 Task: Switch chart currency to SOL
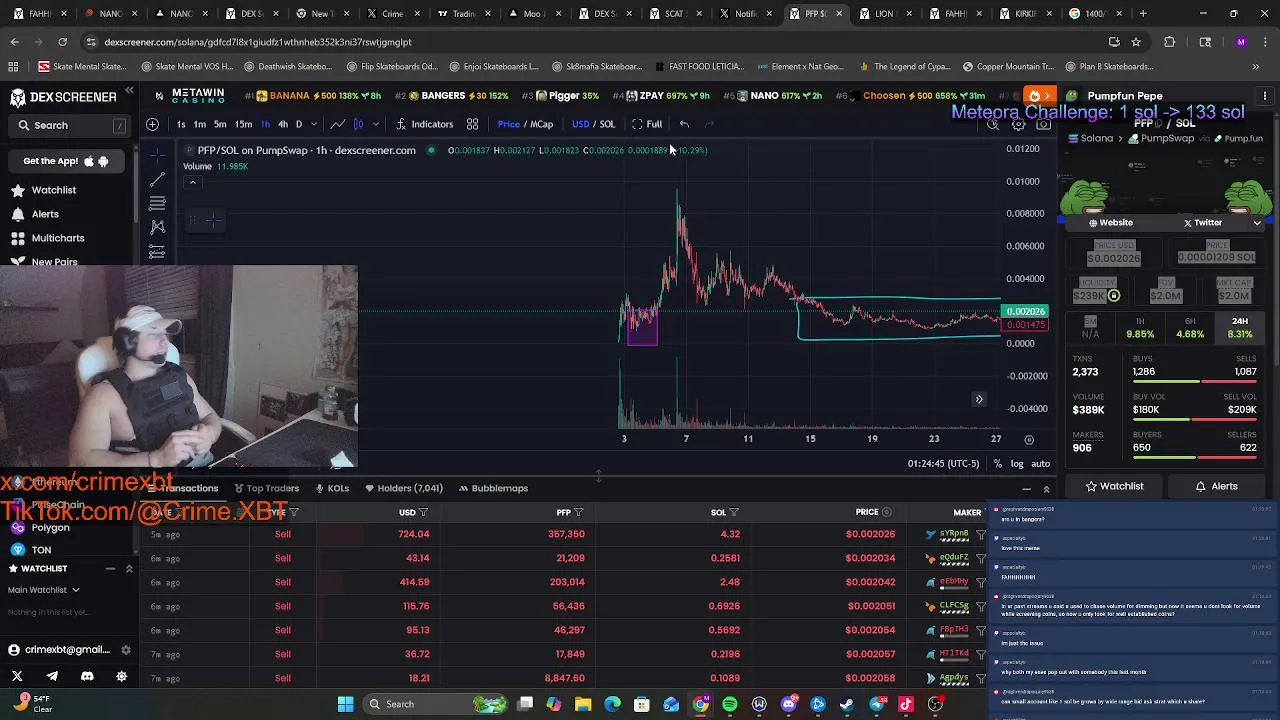pos(607,124)
